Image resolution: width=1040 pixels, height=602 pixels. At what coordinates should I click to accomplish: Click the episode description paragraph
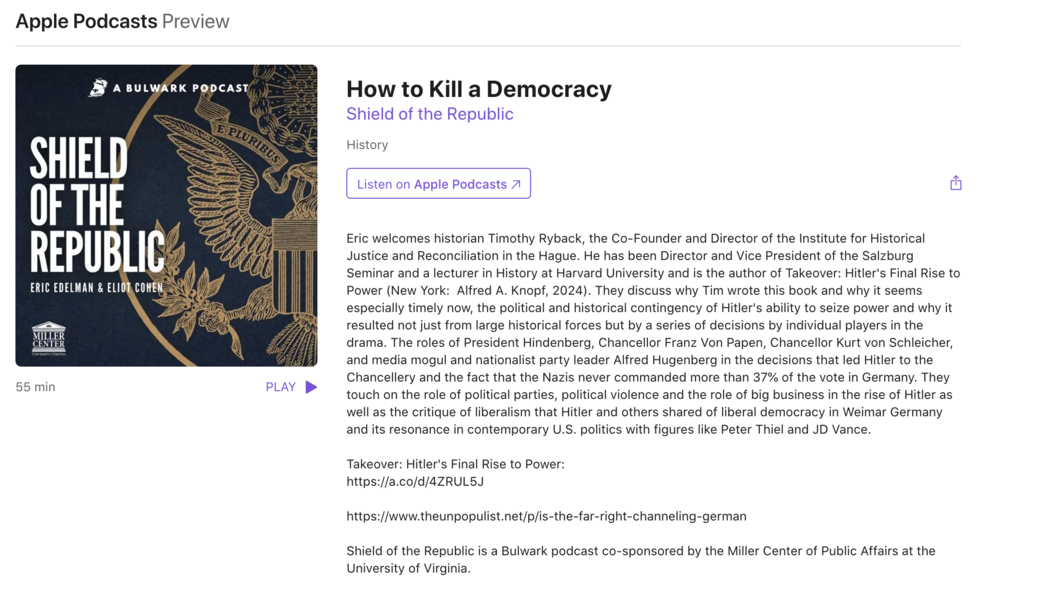point(650,334)
